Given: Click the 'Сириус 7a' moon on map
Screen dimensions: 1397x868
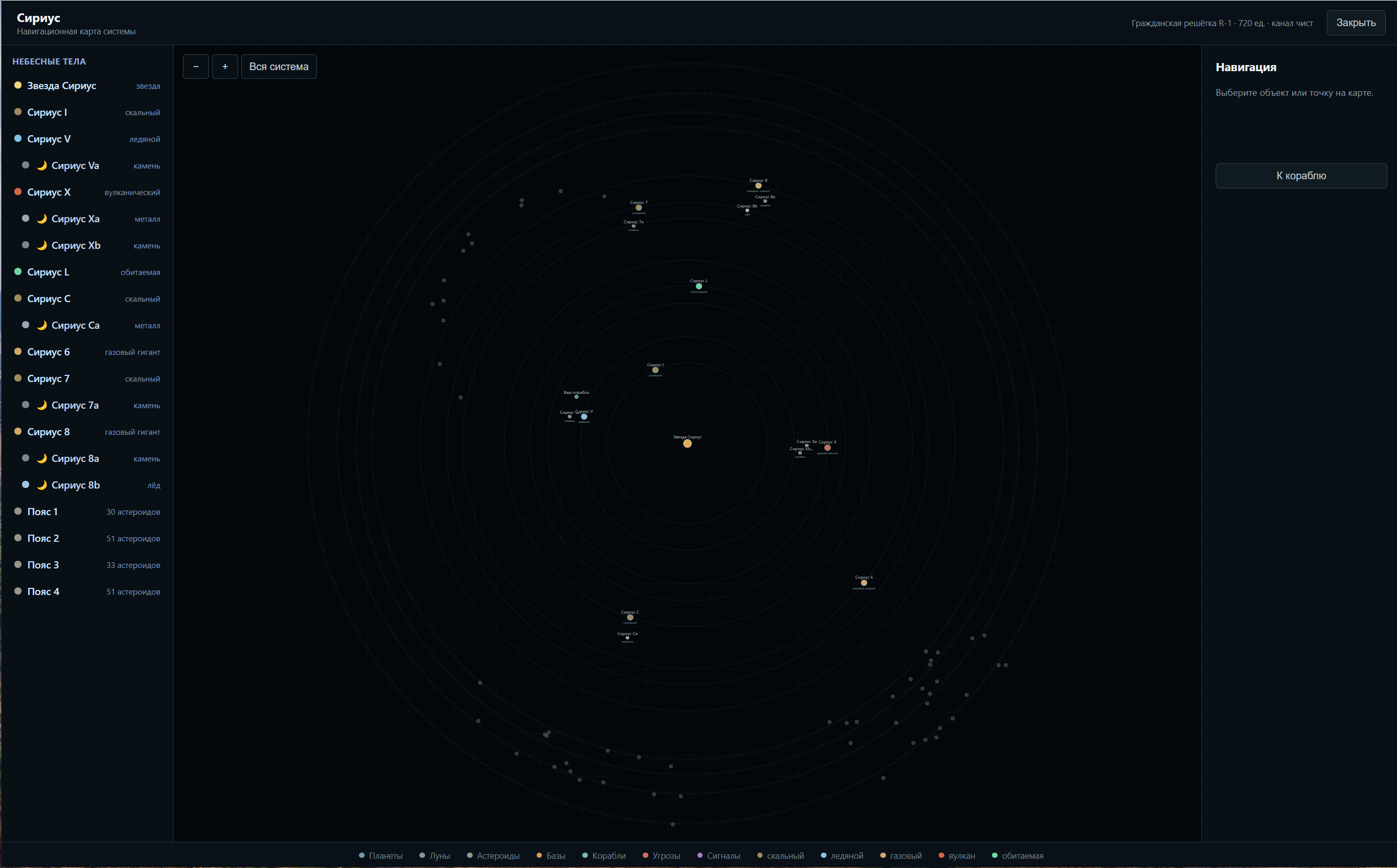Looking at the screenshot, I should [x=633, y=226].
